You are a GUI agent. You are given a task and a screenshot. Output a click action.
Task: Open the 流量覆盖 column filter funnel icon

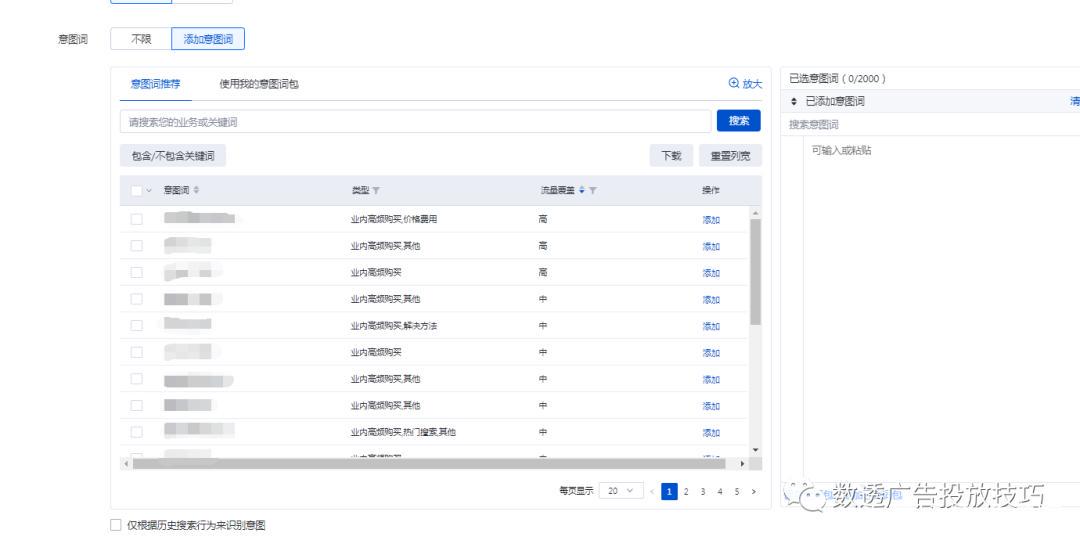[x=593, y=190]
